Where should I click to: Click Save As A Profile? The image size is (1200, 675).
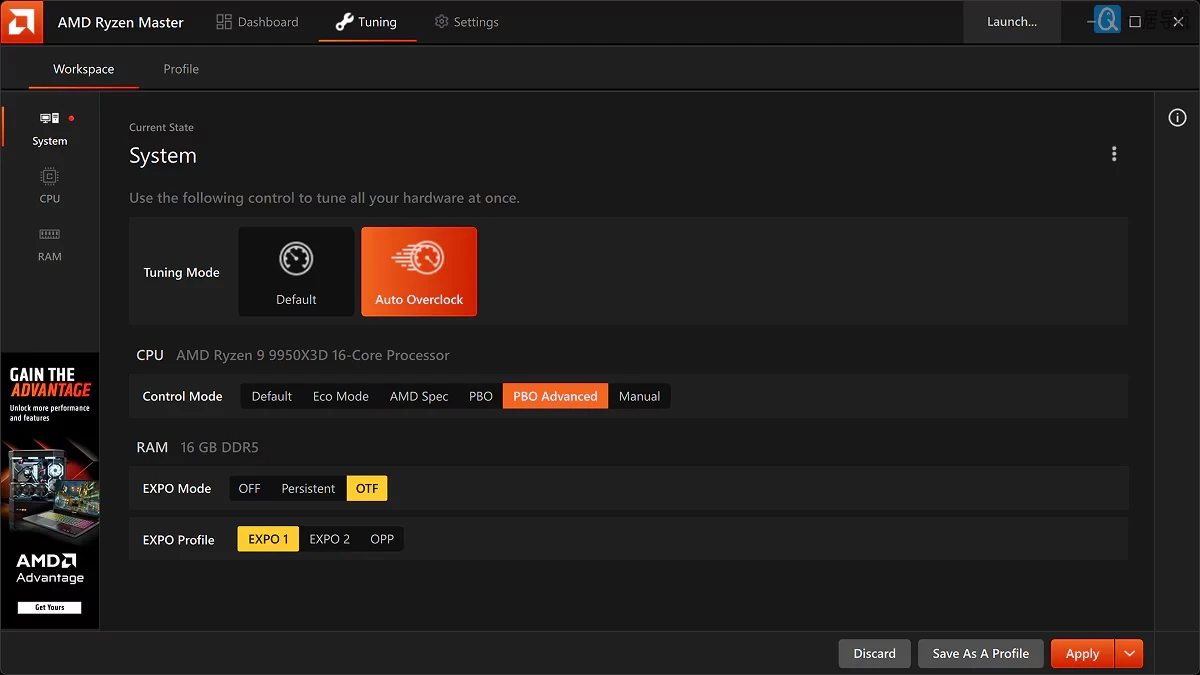click(980, 654)
